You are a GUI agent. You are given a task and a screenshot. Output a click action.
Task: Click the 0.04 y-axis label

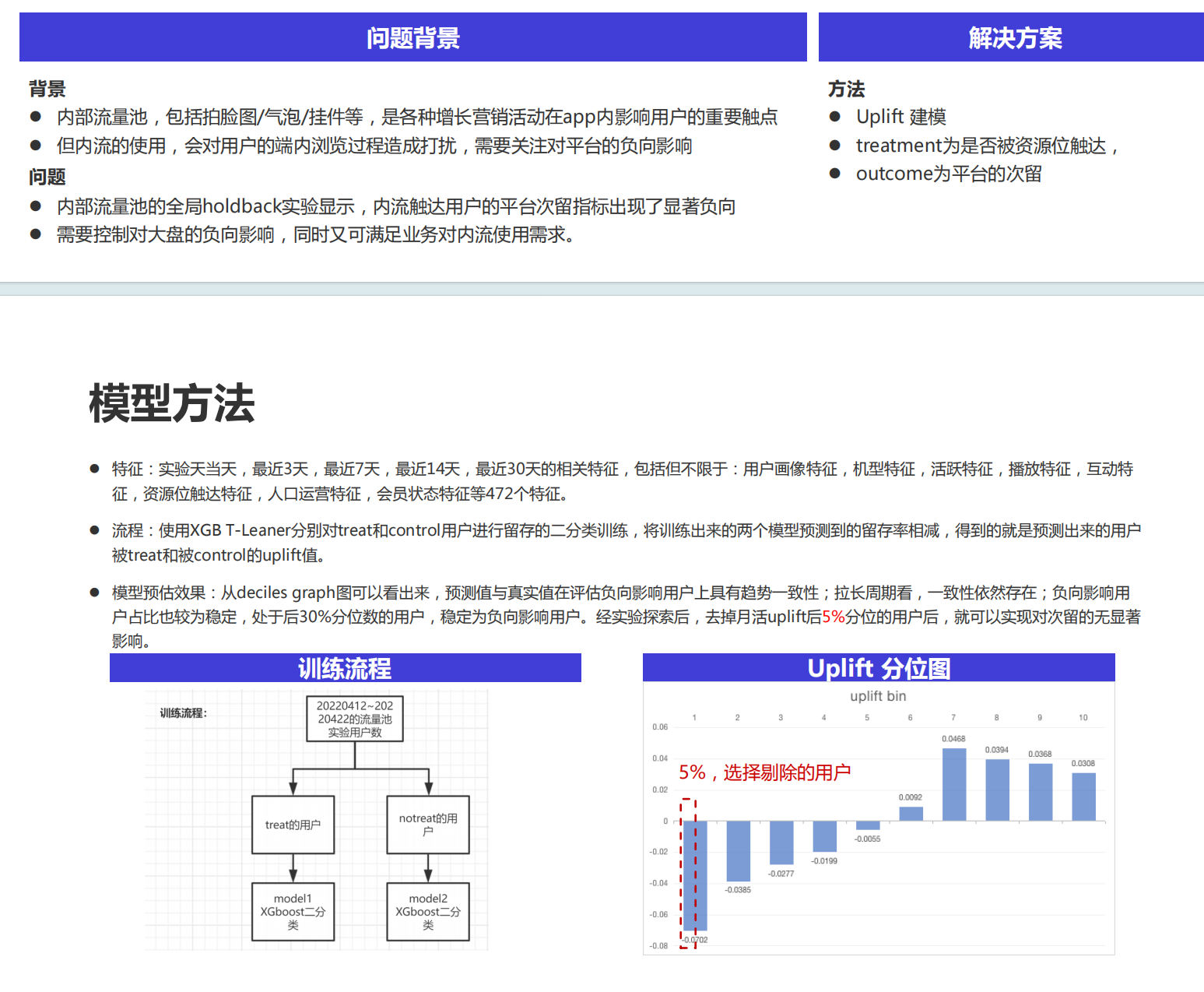coord(660,758)
